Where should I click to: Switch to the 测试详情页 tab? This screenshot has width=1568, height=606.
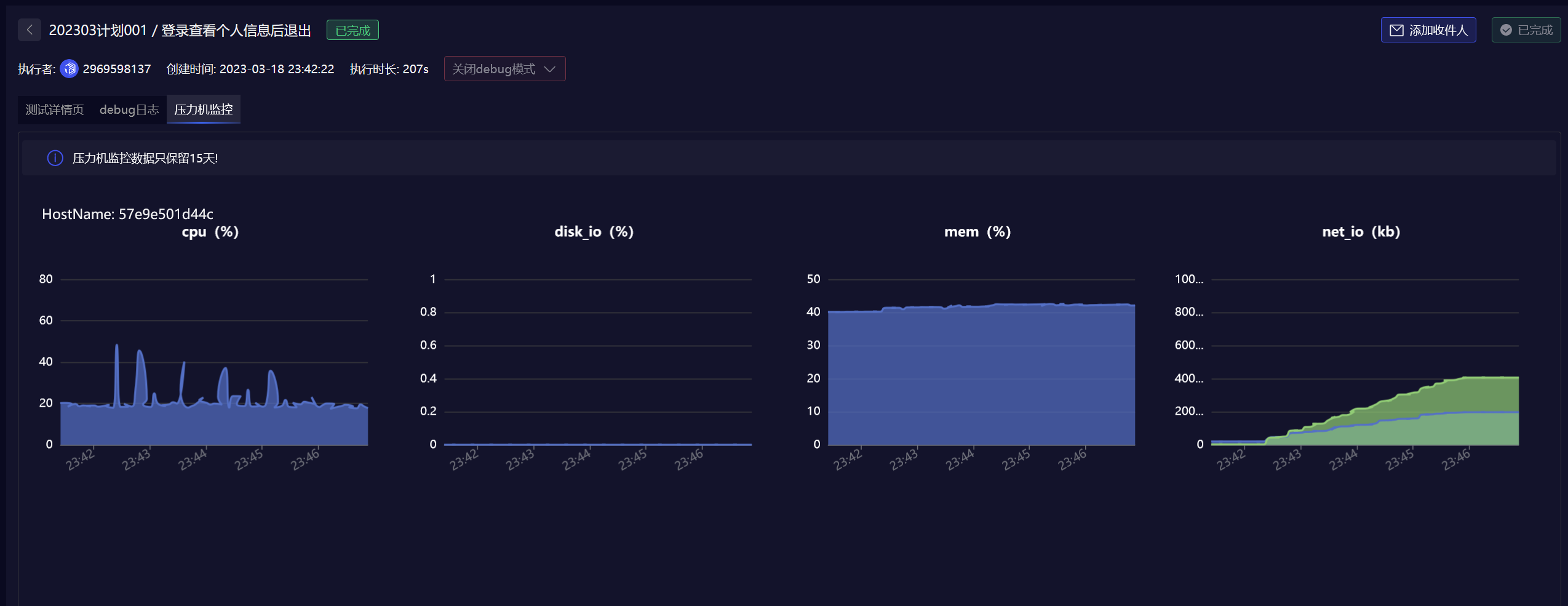pyautogui.click(x=54, y=109)
